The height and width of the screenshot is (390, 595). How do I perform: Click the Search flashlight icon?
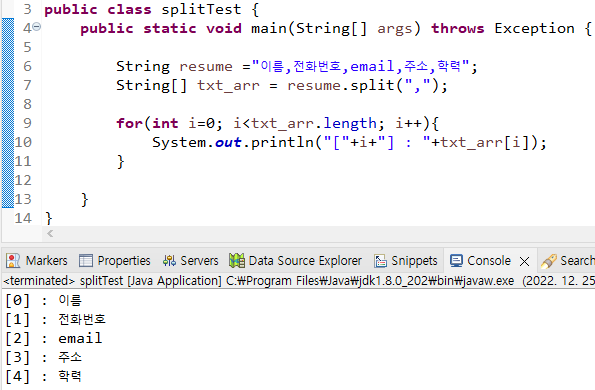549,261
